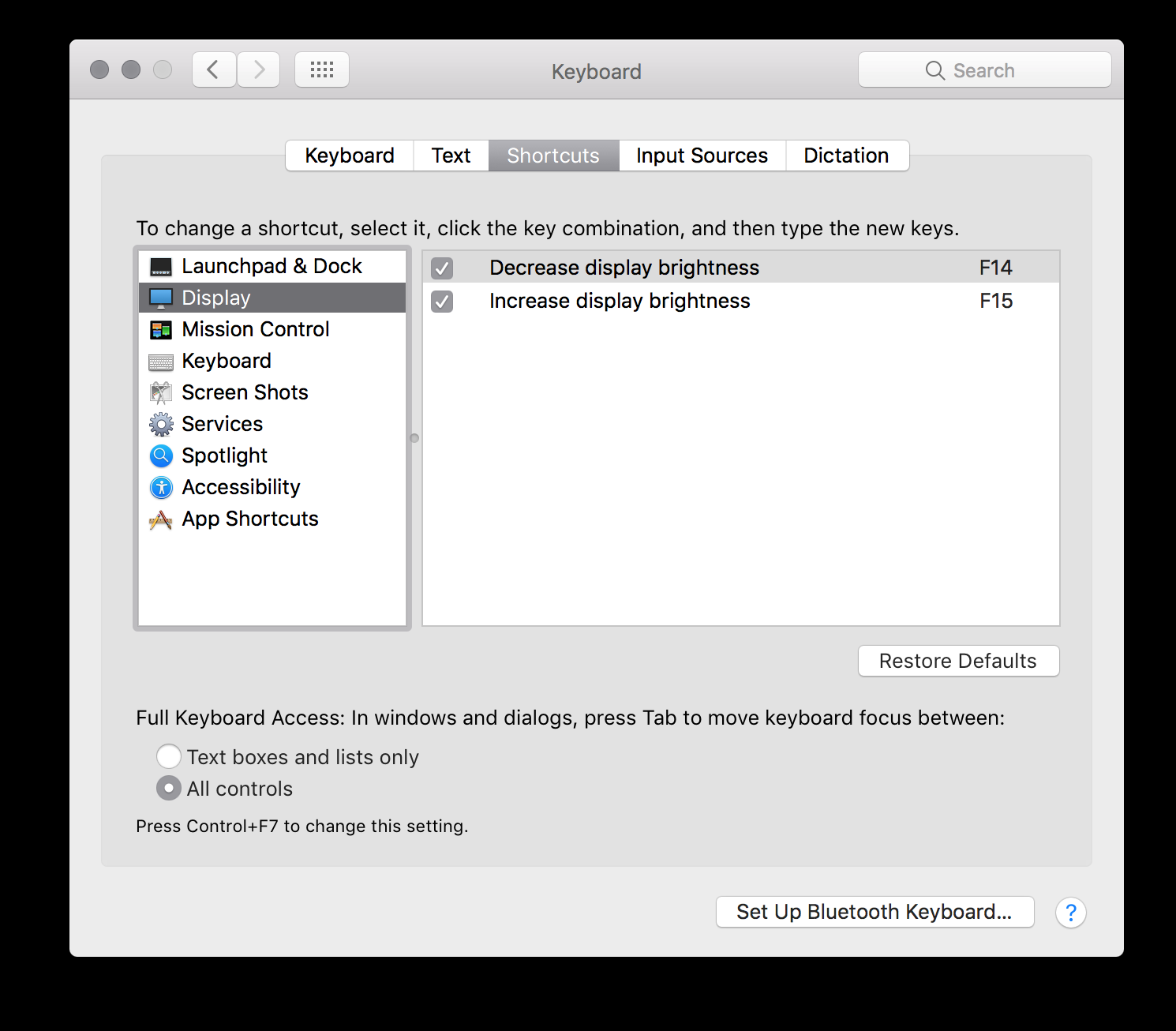1176x1031 pixels.
Task: Click the Restore Defaults button
Action: (x=957, y=661)
